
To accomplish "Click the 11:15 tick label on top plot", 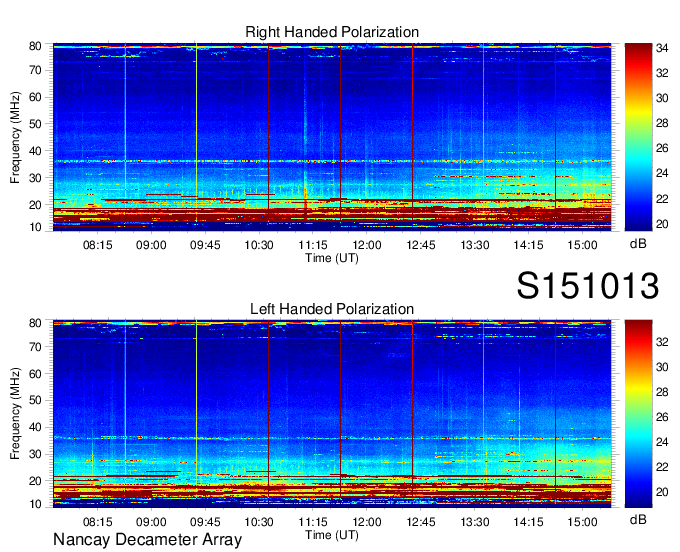I will pyautogui.click(x=313, y=245).
